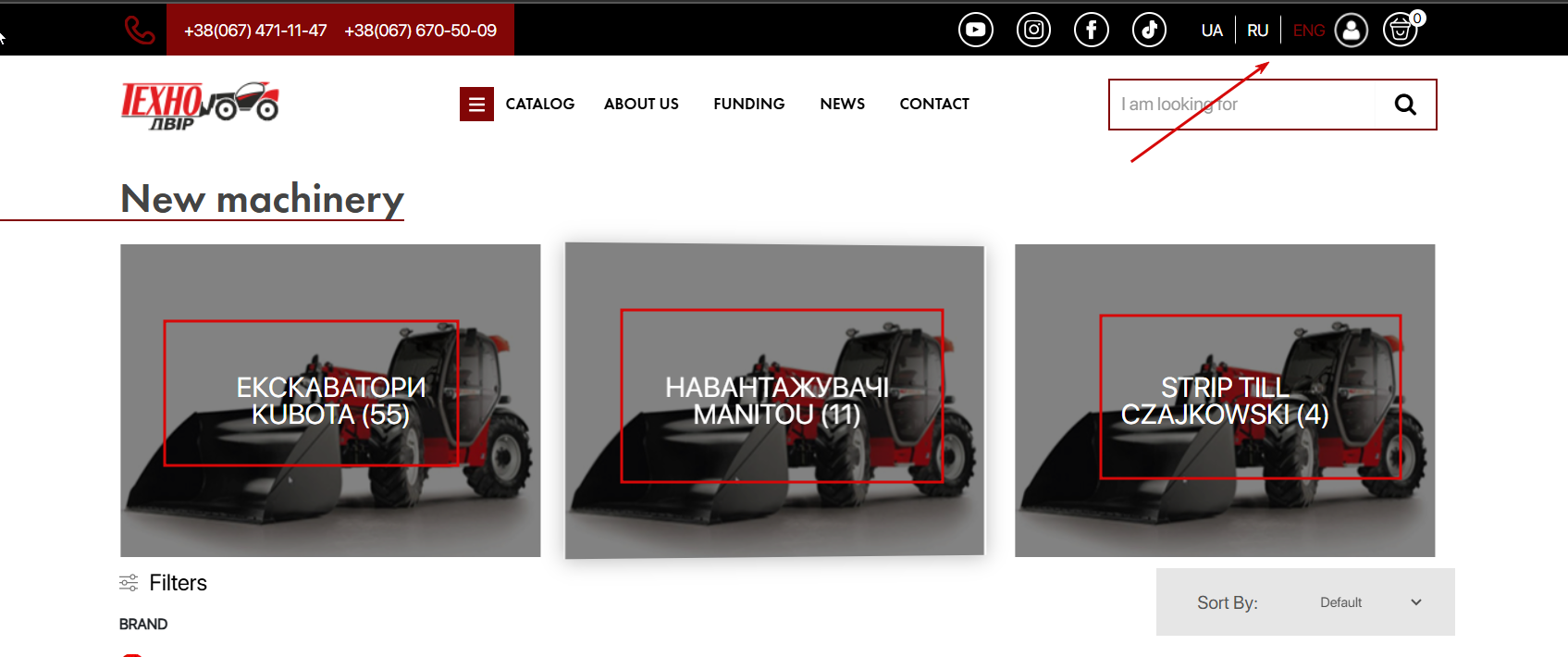Switch language to RU
This screenshot has width=1568, height=657.
tap(1257, 31)
